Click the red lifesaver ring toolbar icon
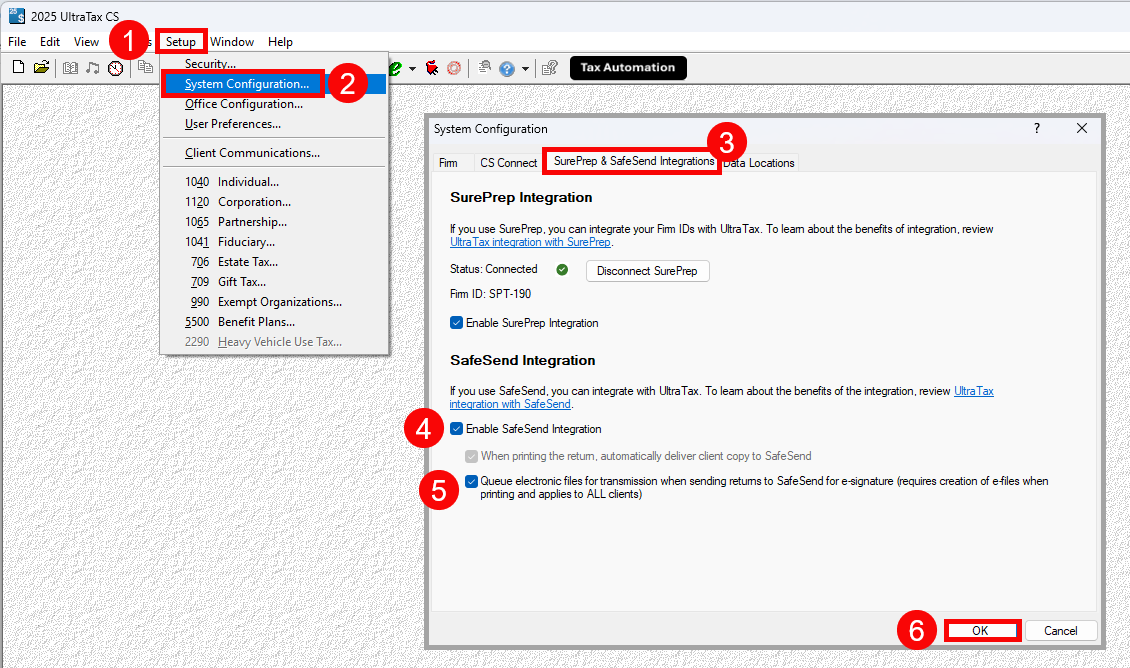This screenshot has width=1130, height=668. (x=454, y=68)
